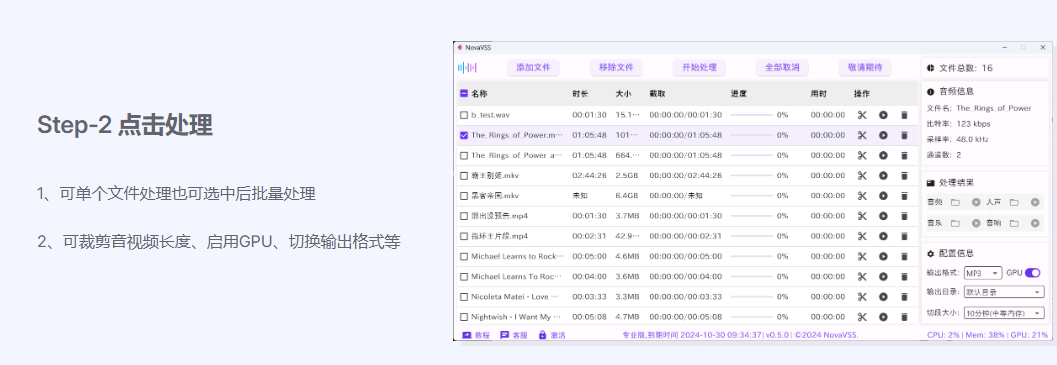Play the 音频 result
1057x365 pixels.
click(x=975, y=202)
